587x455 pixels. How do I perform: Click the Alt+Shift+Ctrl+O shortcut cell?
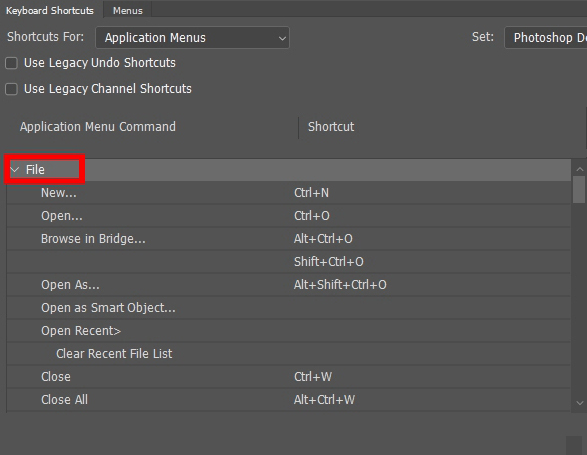point(340,285)
